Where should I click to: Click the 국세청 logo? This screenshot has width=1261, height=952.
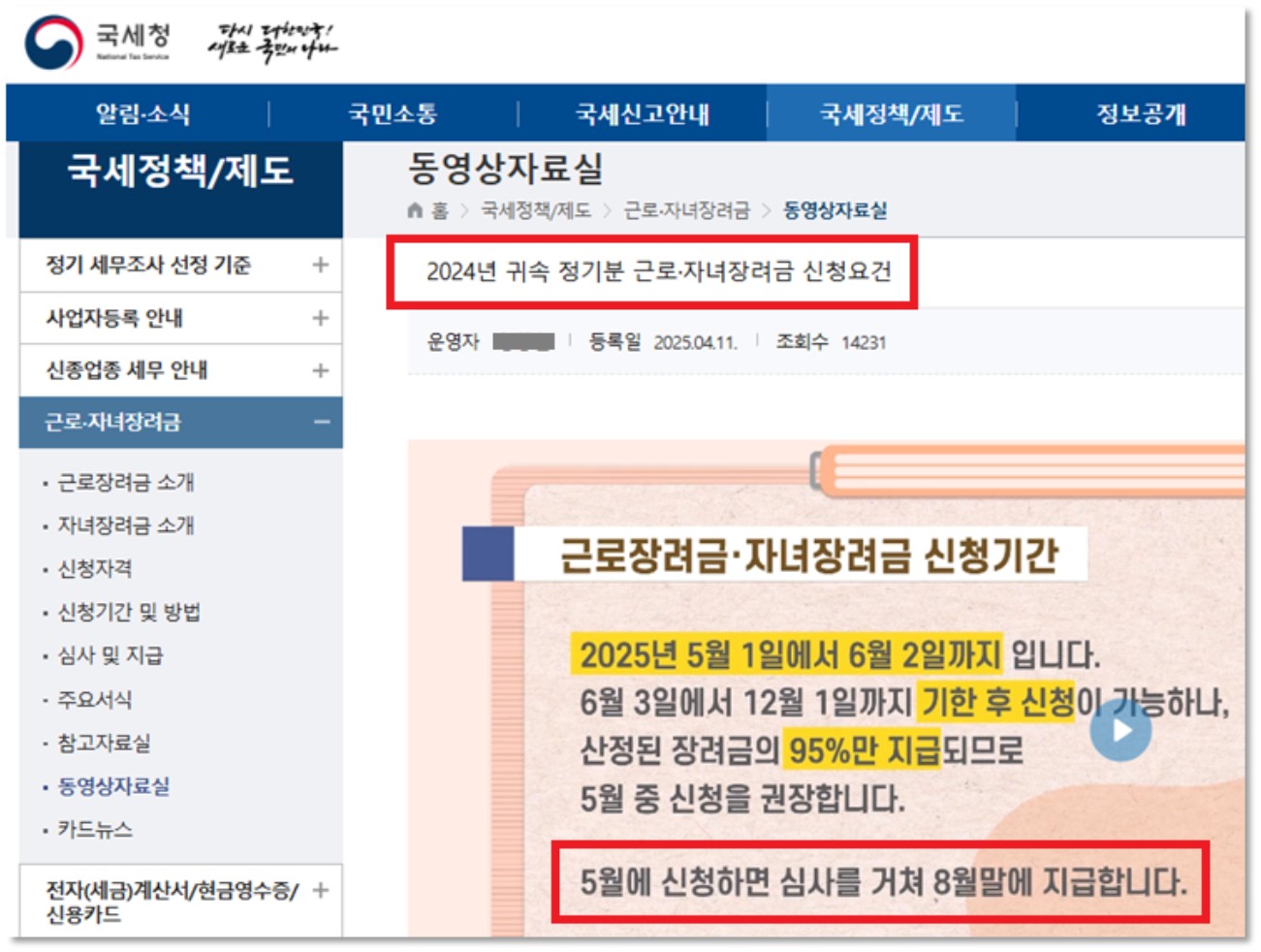(x=97, y=42)
